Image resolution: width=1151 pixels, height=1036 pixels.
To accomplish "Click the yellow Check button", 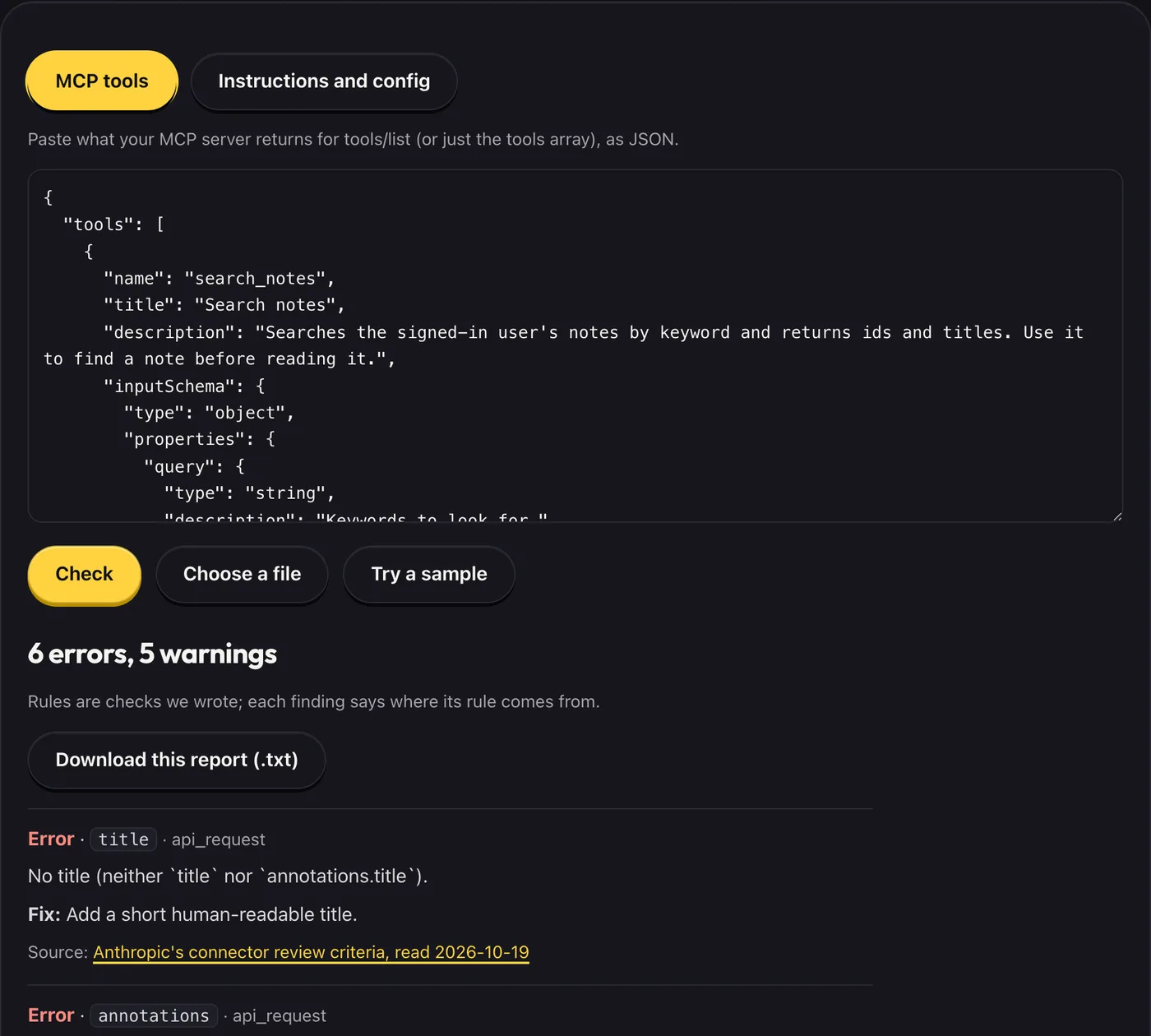I will coord(84,574).
